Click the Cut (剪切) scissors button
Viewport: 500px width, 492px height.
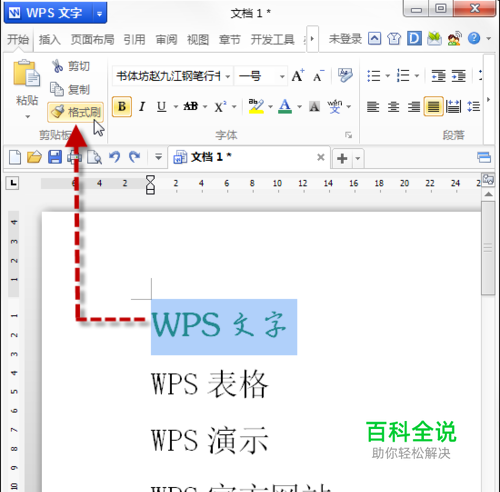tap(70, 66)
